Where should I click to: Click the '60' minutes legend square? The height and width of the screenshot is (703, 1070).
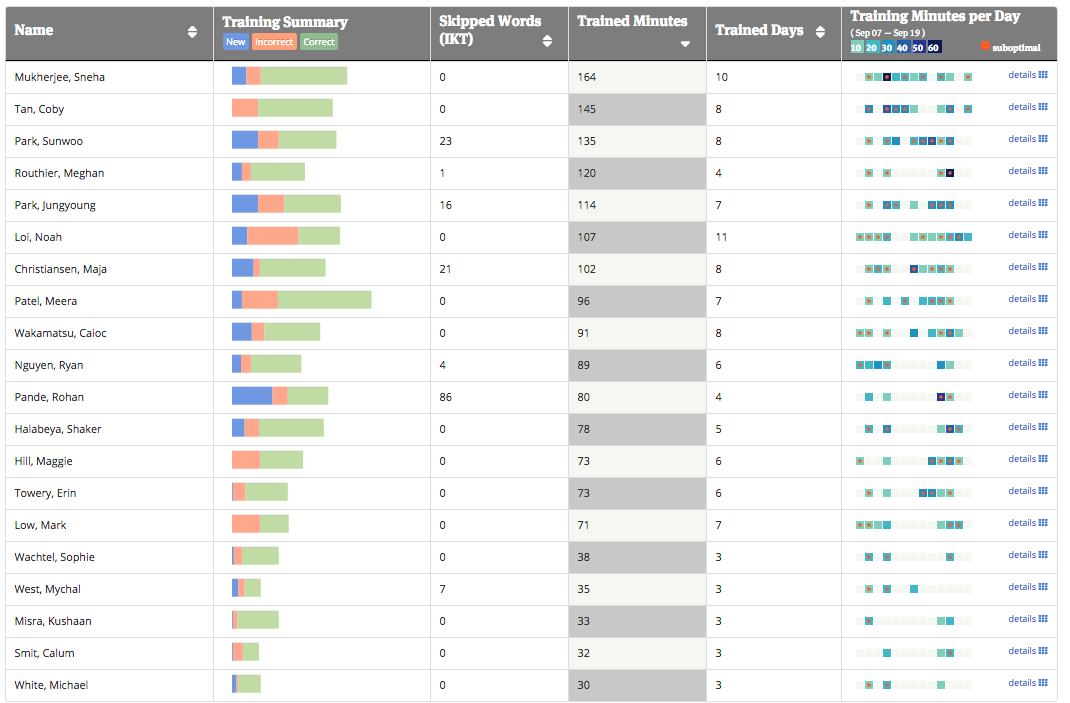(x=934, y=47)
